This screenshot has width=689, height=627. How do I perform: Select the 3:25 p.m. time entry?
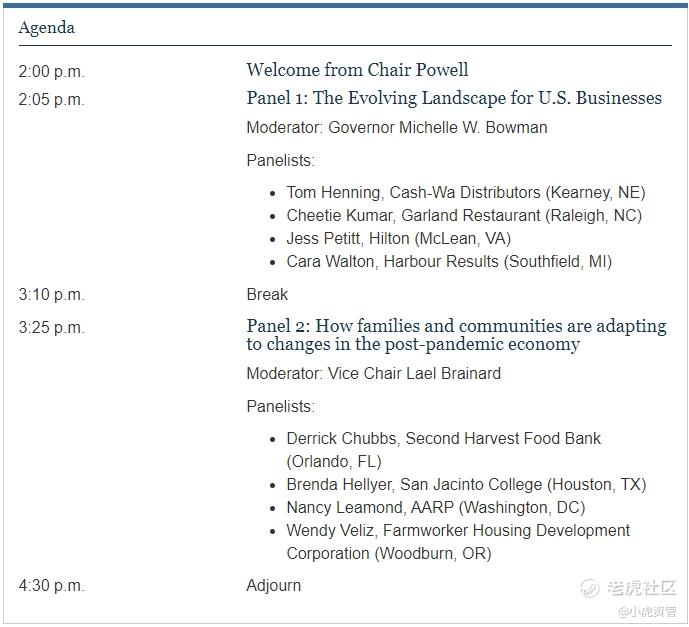click(51, 328)
